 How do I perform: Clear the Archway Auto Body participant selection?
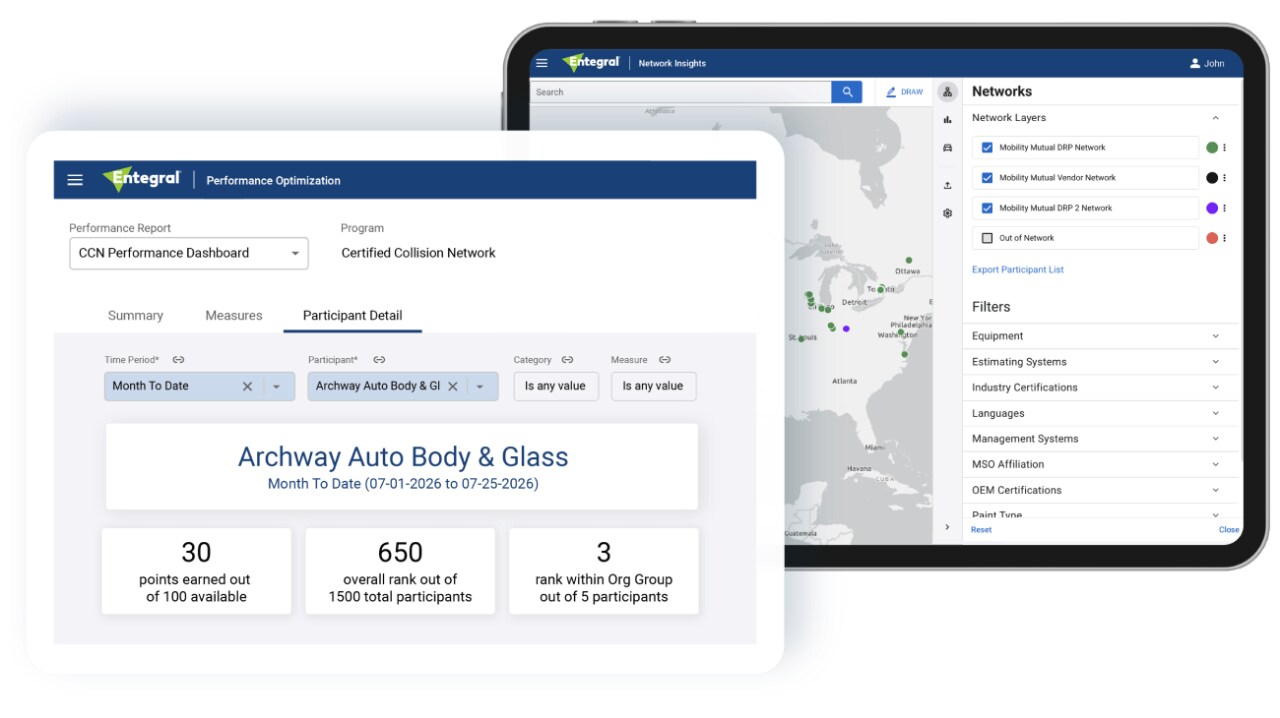point(453,386)
